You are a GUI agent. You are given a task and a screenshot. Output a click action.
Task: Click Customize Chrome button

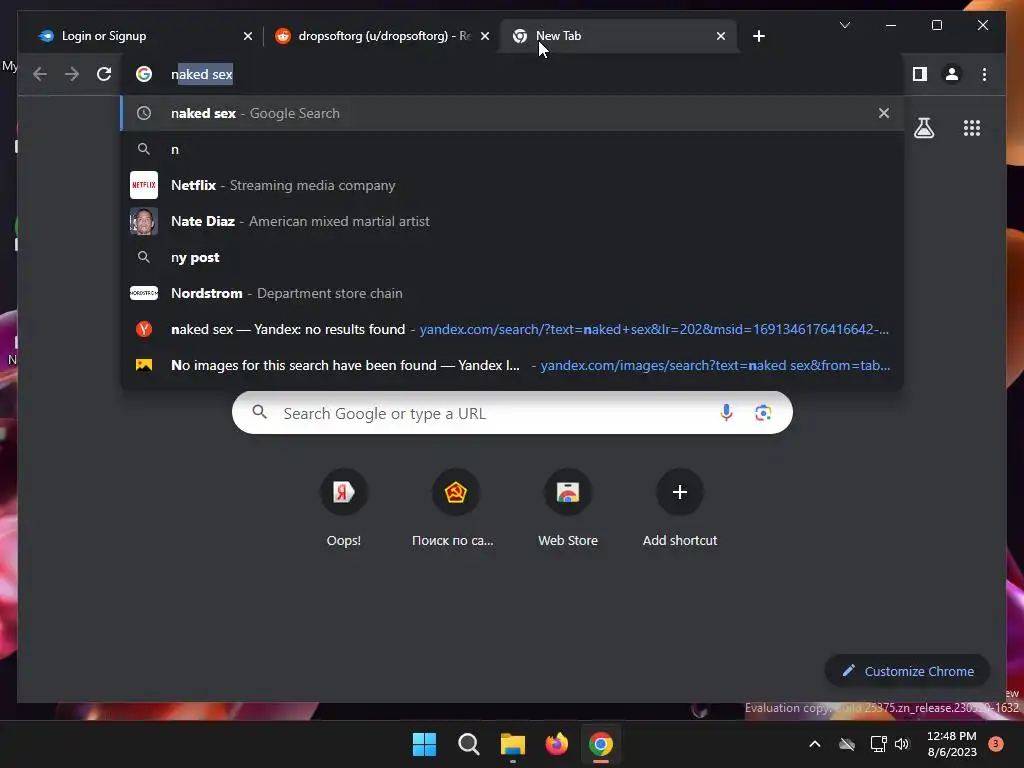pyautogui.click(x=907, y=671)
